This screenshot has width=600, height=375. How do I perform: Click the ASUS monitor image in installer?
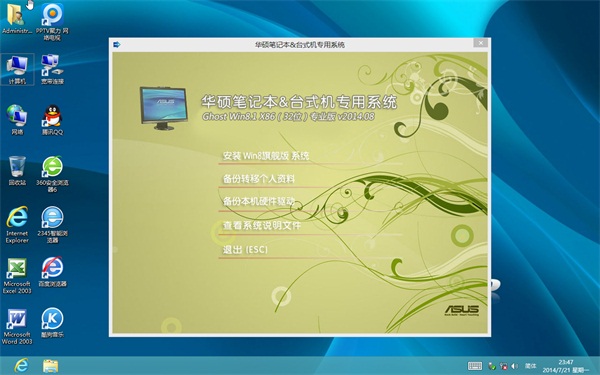164,108
